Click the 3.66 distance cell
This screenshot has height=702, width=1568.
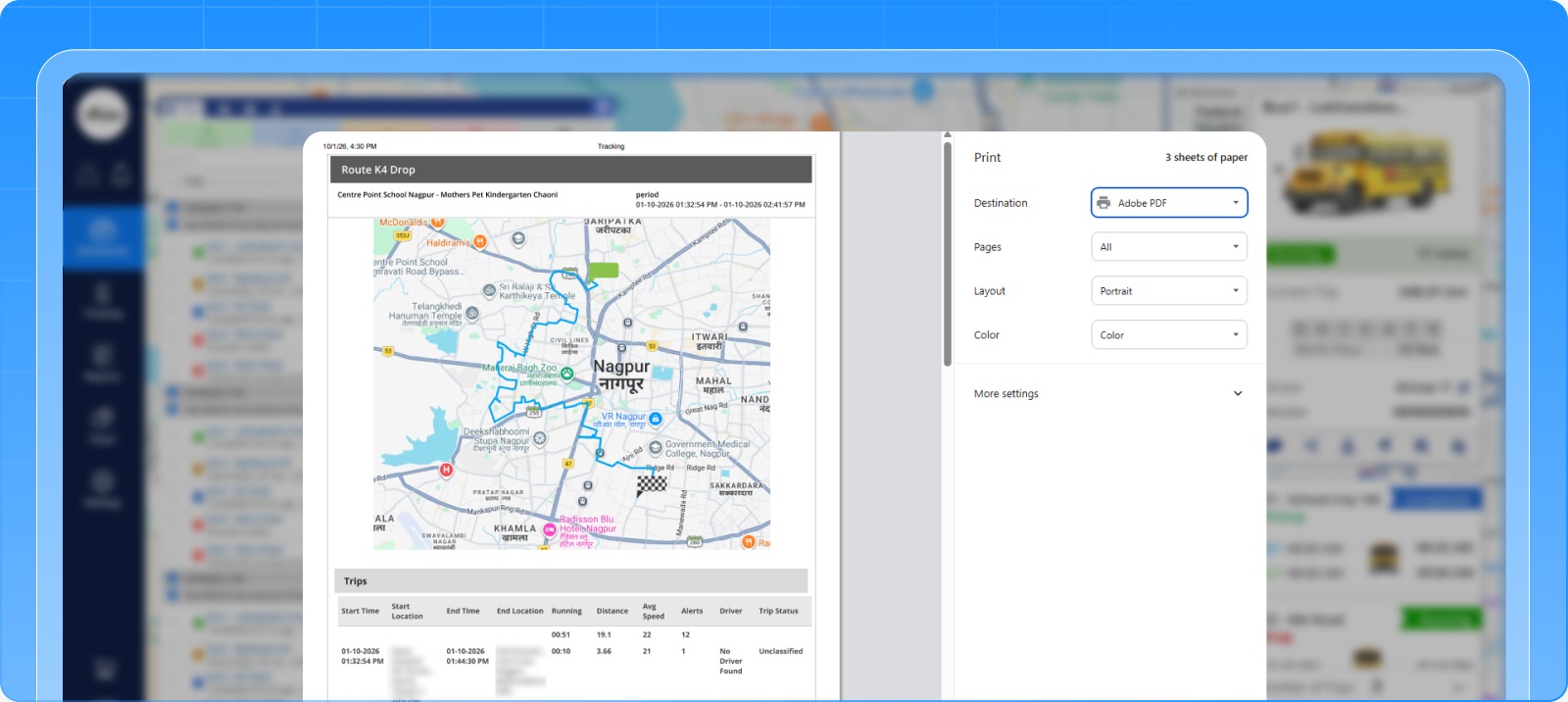click(x=604, y=651)
